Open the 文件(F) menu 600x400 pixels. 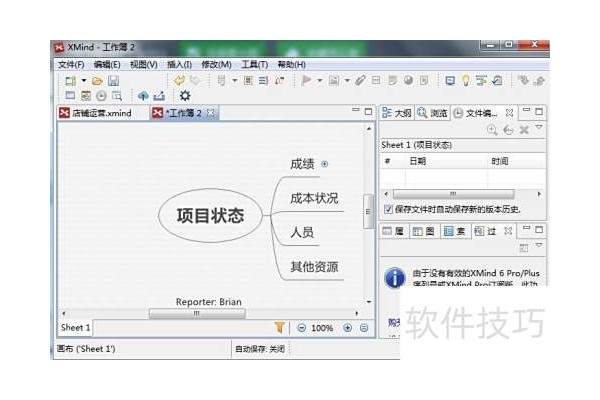pyautogui.click(x=71, y=65)
